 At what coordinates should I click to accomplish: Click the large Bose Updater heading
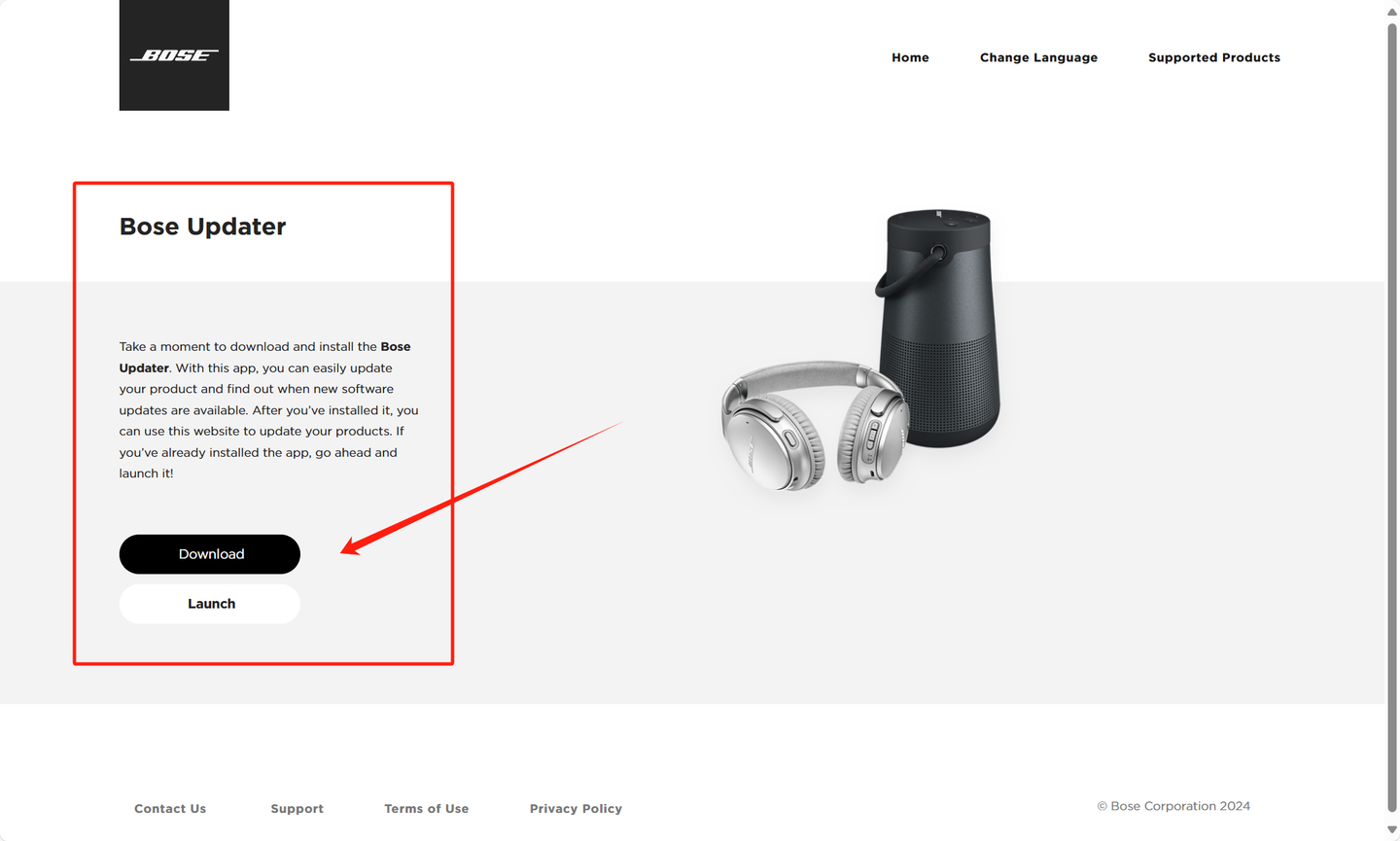(202, 227)
